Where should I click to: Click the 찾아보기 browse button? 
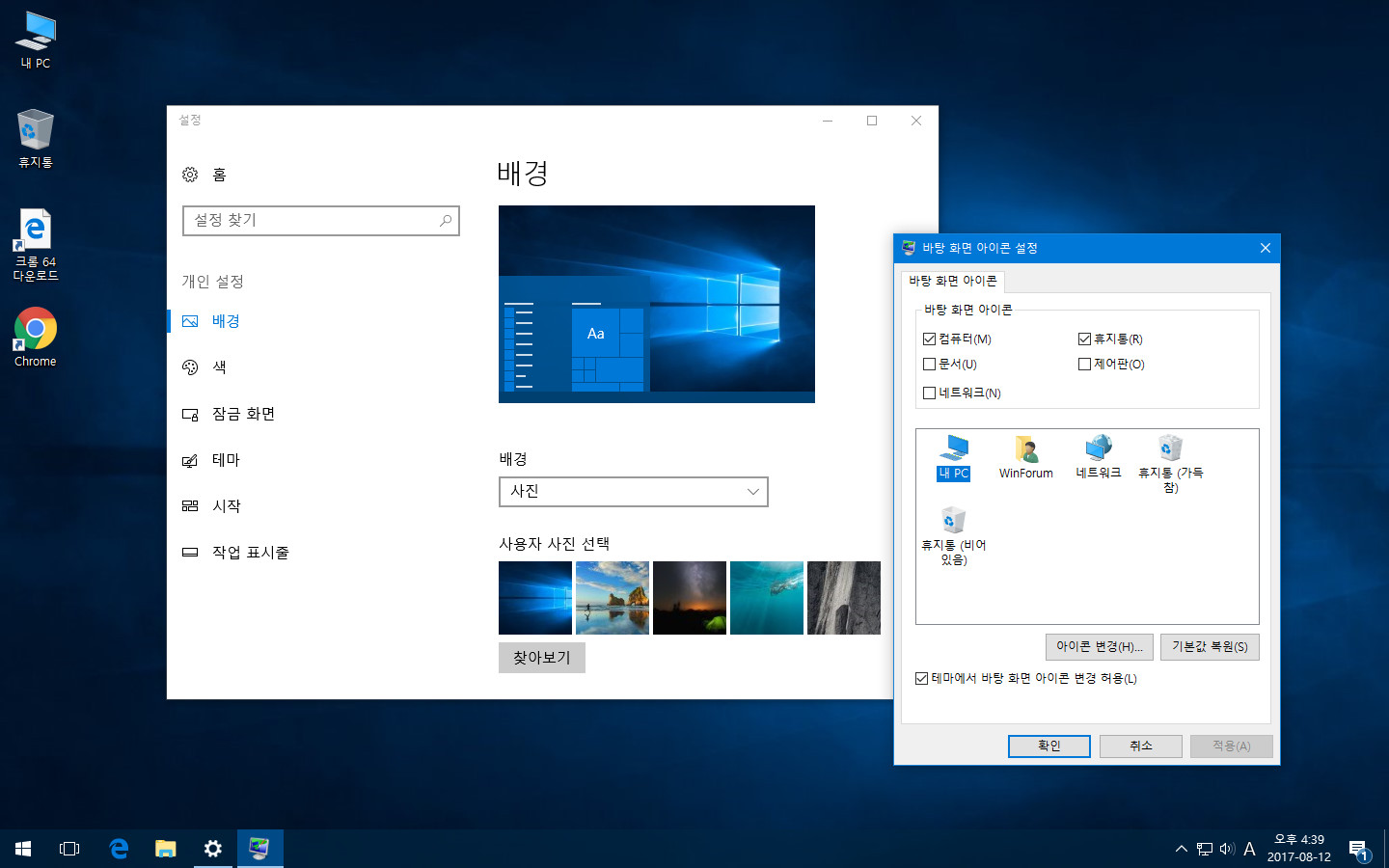(x=542, y=658)
